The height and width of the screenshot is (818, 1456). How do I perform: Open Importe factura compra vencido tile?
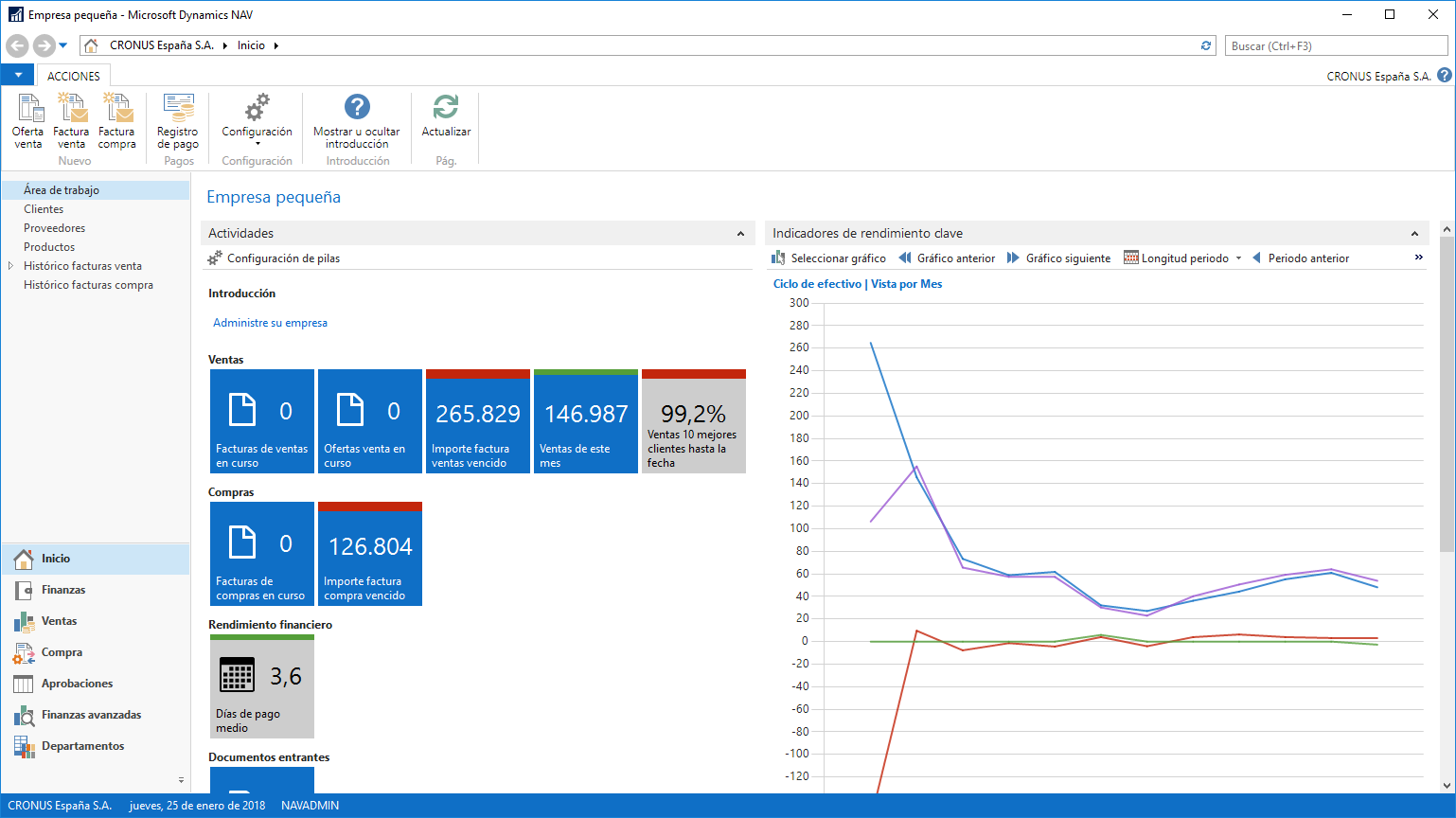coord(370,554)
